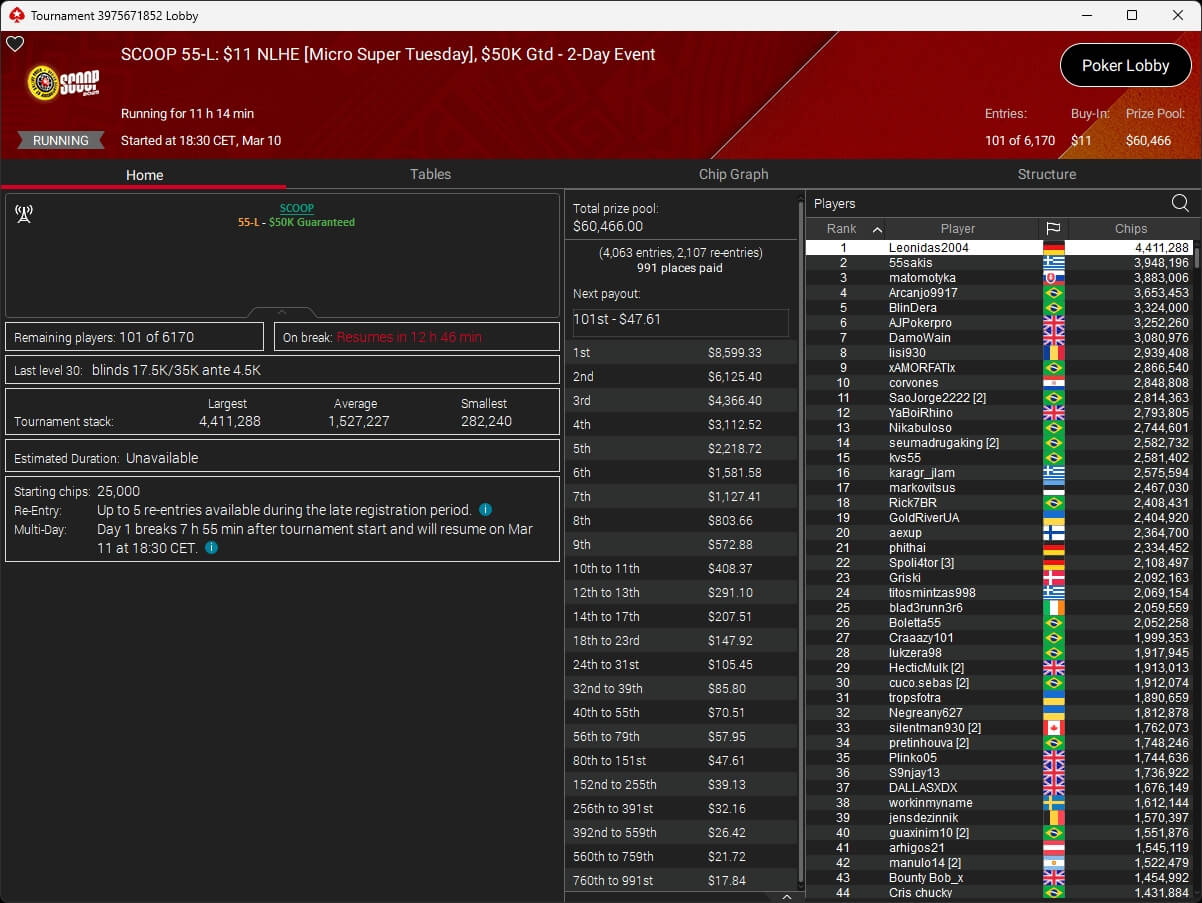This screenshot has height=903, width=1202.
Task: Go to the Structure tab
Action: click(1046, 174)
